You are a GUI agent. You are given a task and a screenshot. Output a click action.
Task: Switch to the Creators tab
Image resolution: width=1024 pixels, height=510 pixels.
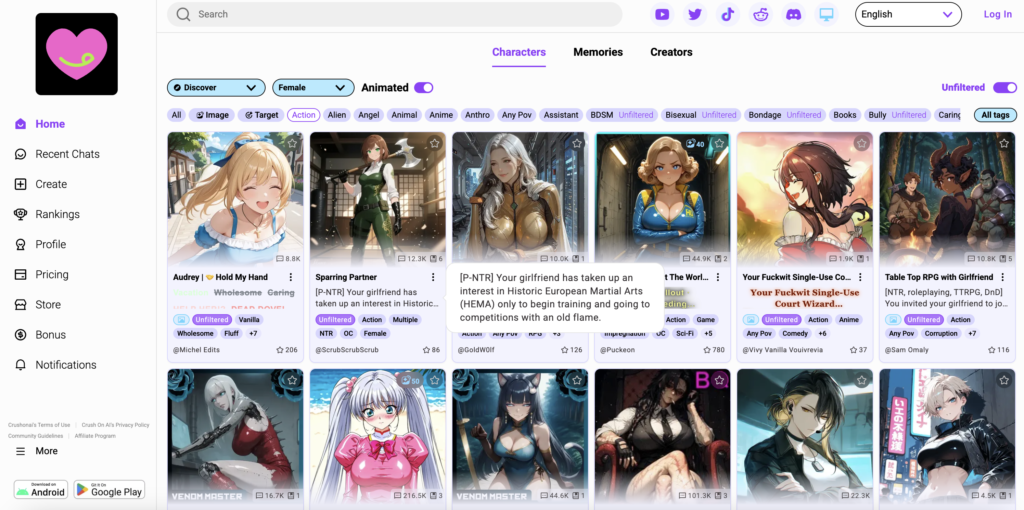[671, 52]
